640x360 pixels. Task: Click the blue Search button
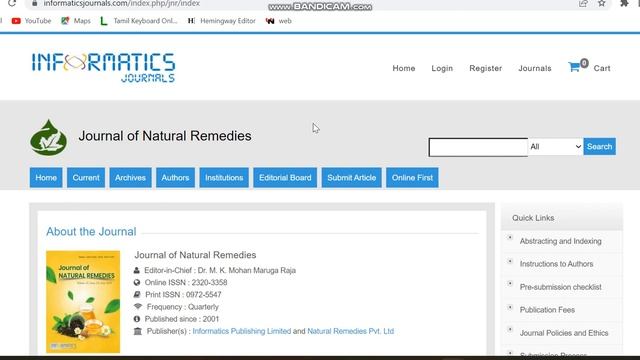pos(600,147)
